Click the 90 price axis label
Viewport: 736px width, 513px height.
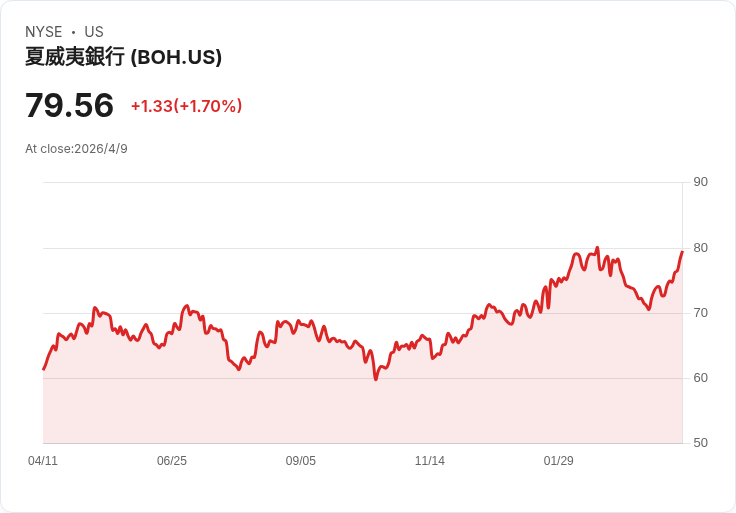tap(700, 182)
